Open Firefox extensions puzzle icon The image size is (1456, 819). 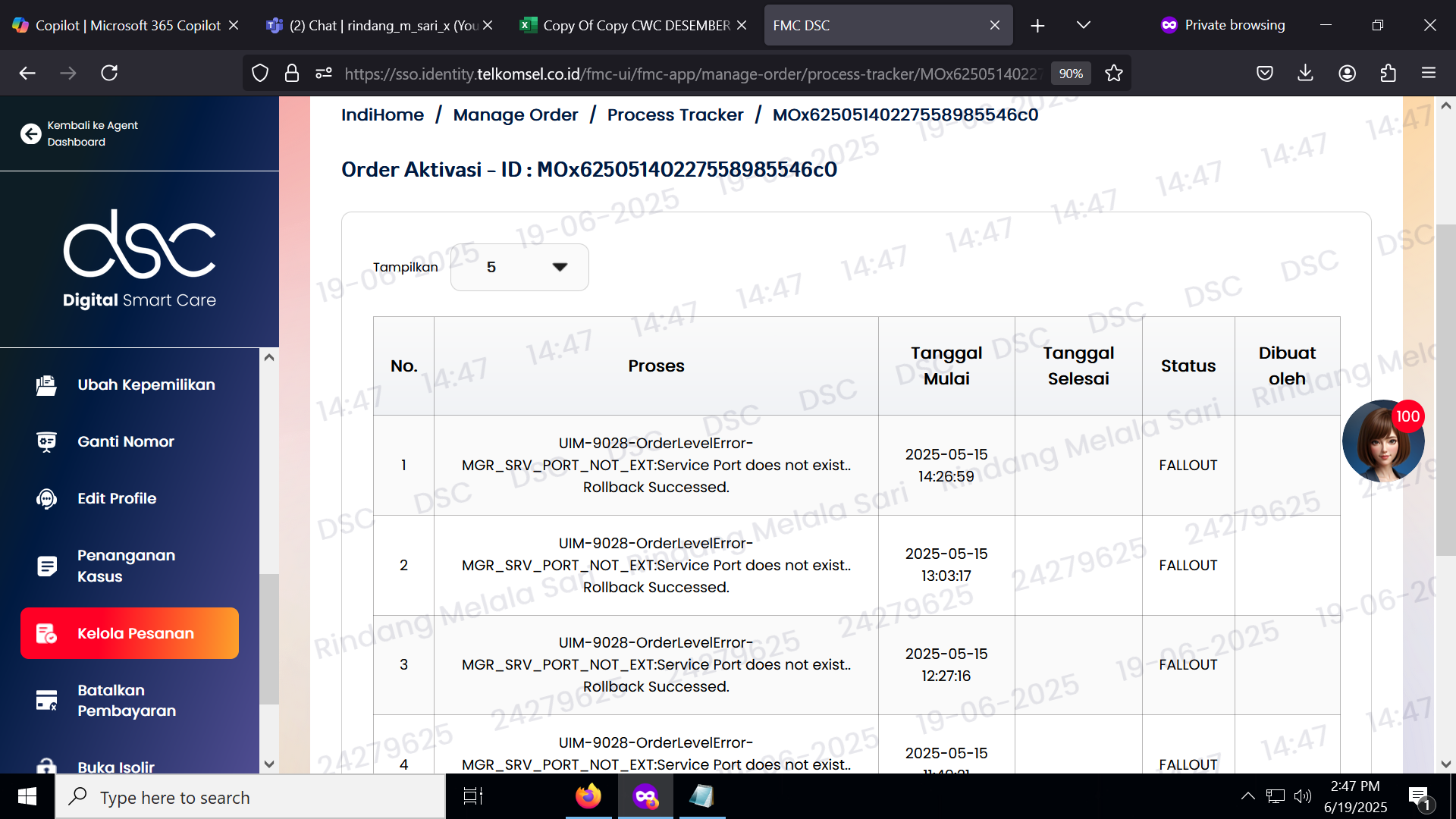point(1388,74)
